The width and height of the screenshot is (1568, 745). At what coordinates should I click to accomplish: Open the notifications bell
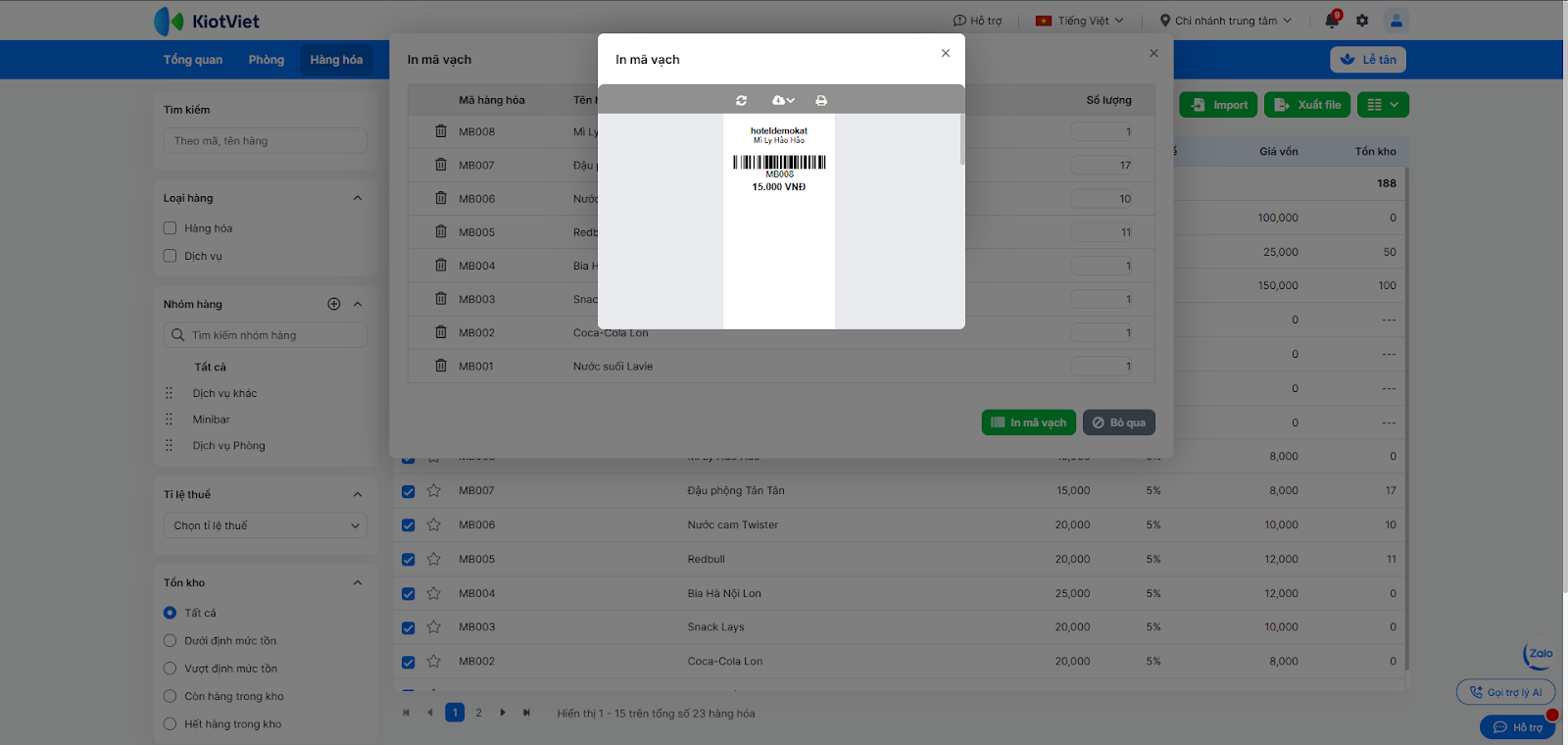click(x=1332, y=20)
